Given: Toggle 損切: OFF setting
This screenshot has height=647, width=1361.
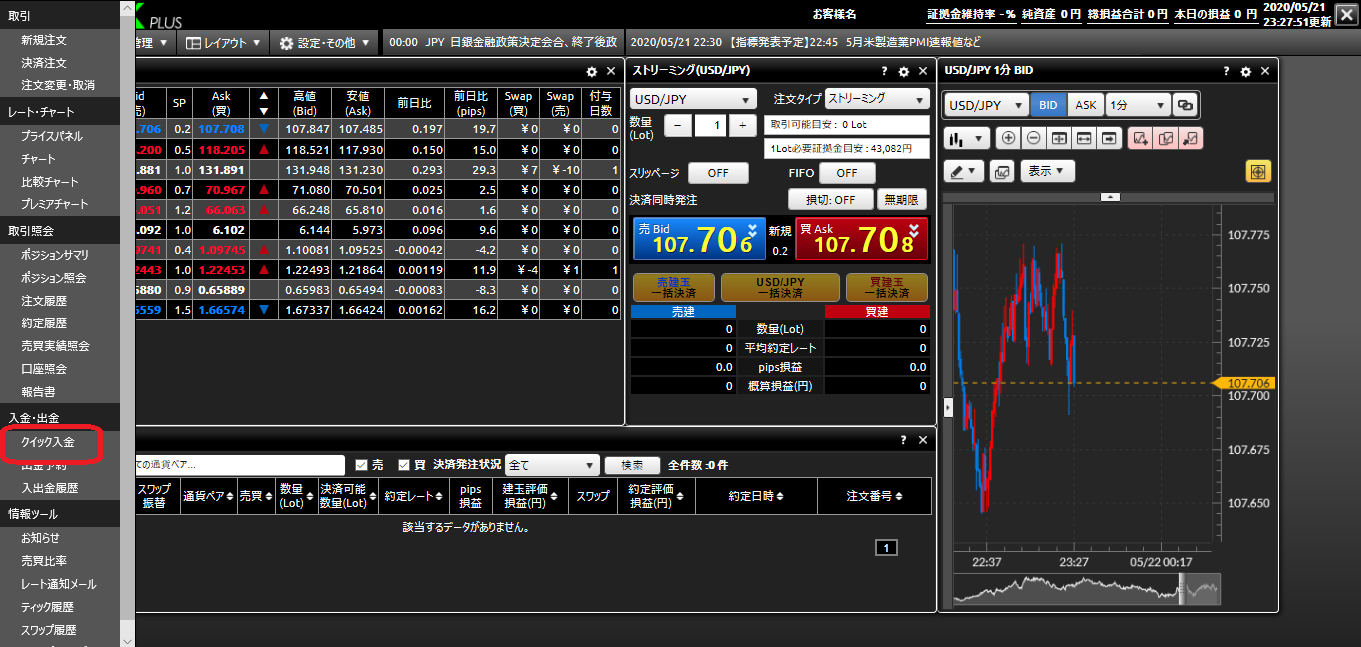Looking at the screenshot, I should click(831, 199).
